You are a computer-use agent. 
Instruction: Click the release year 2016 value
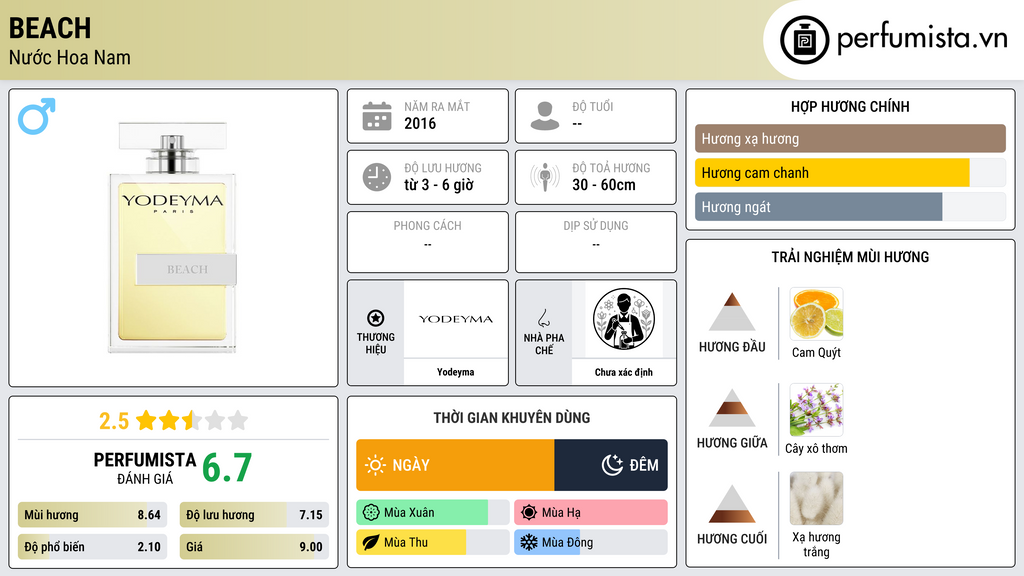(420, 123)
